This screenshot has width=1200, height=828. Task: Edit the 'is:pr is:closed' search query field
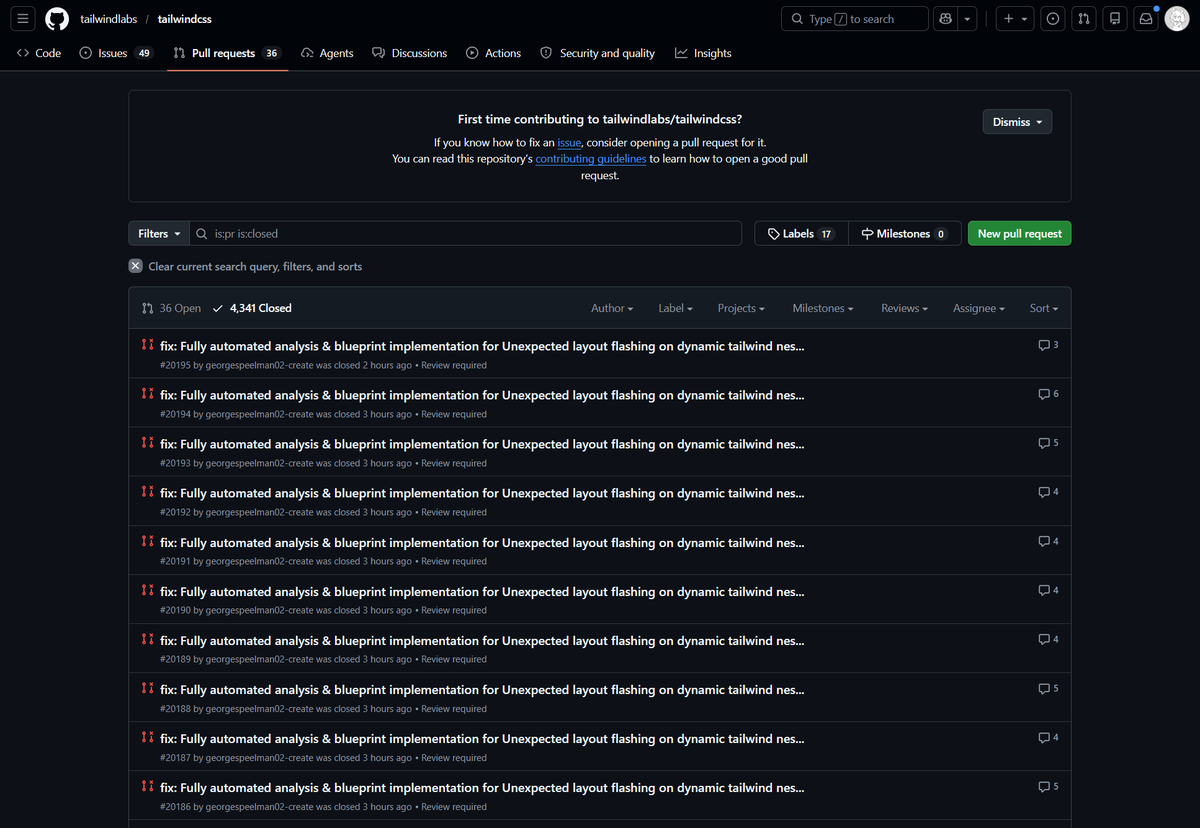(x=466, y=233)
